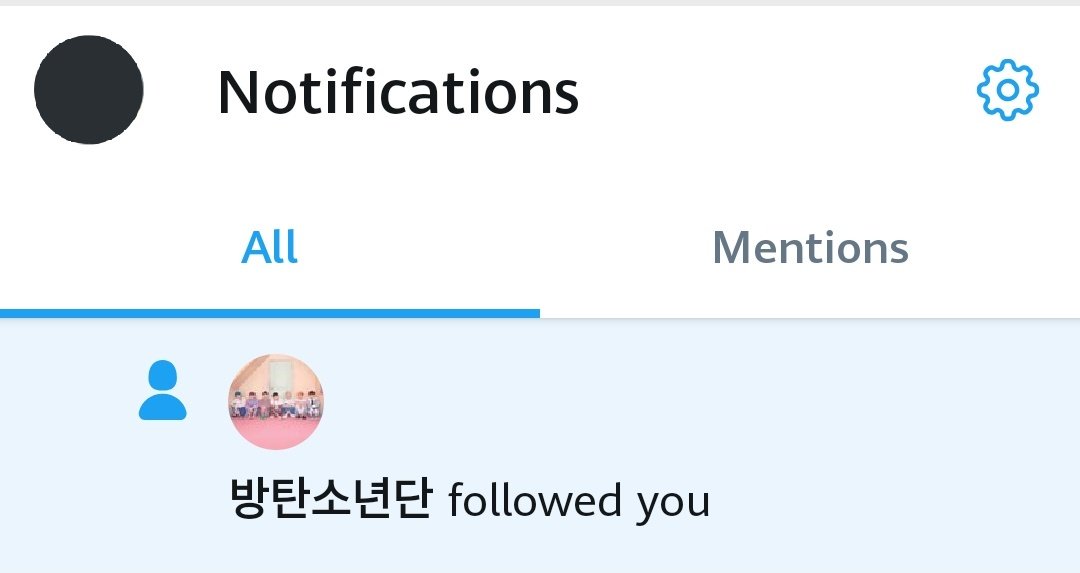Click the blue underline beneath the All tab
The image size is (1080, 573).
point(270,313)
